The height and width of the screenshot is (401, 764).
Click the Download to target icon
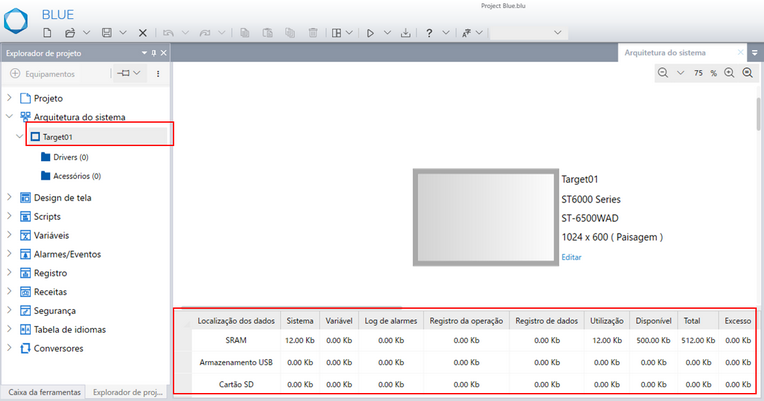pyautogui.click(x=405, y=33)
